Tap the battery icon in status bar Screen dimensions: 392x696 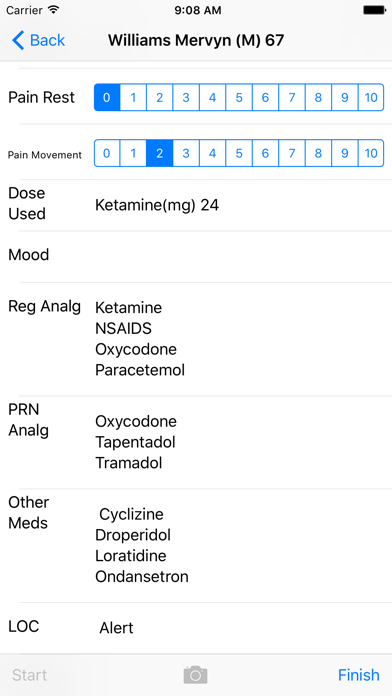click(x=374, y=10)
